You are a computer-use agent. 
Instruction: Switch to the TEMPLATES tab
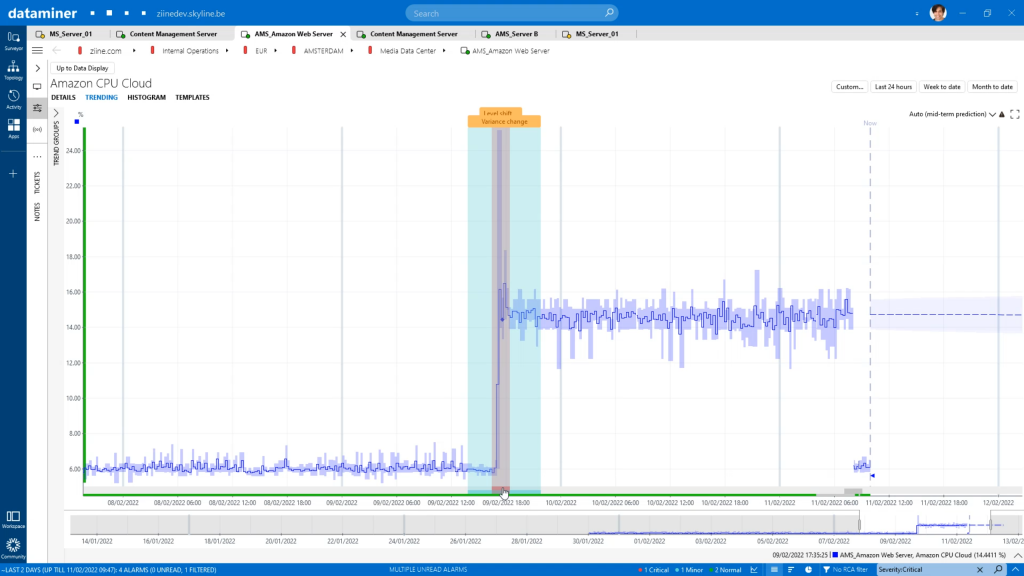(x=192, y=97)
